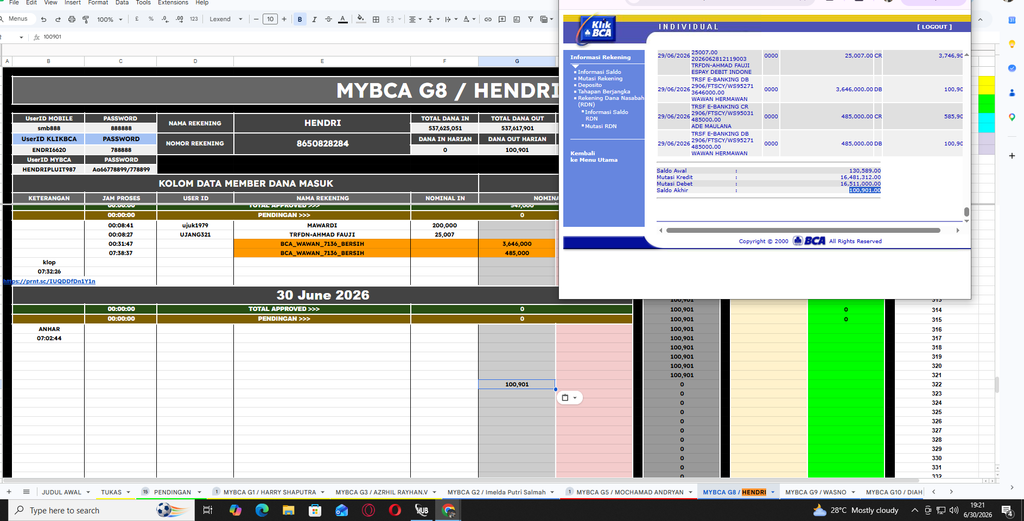
Task: Open the text color picker
Action: coord(343,20)
